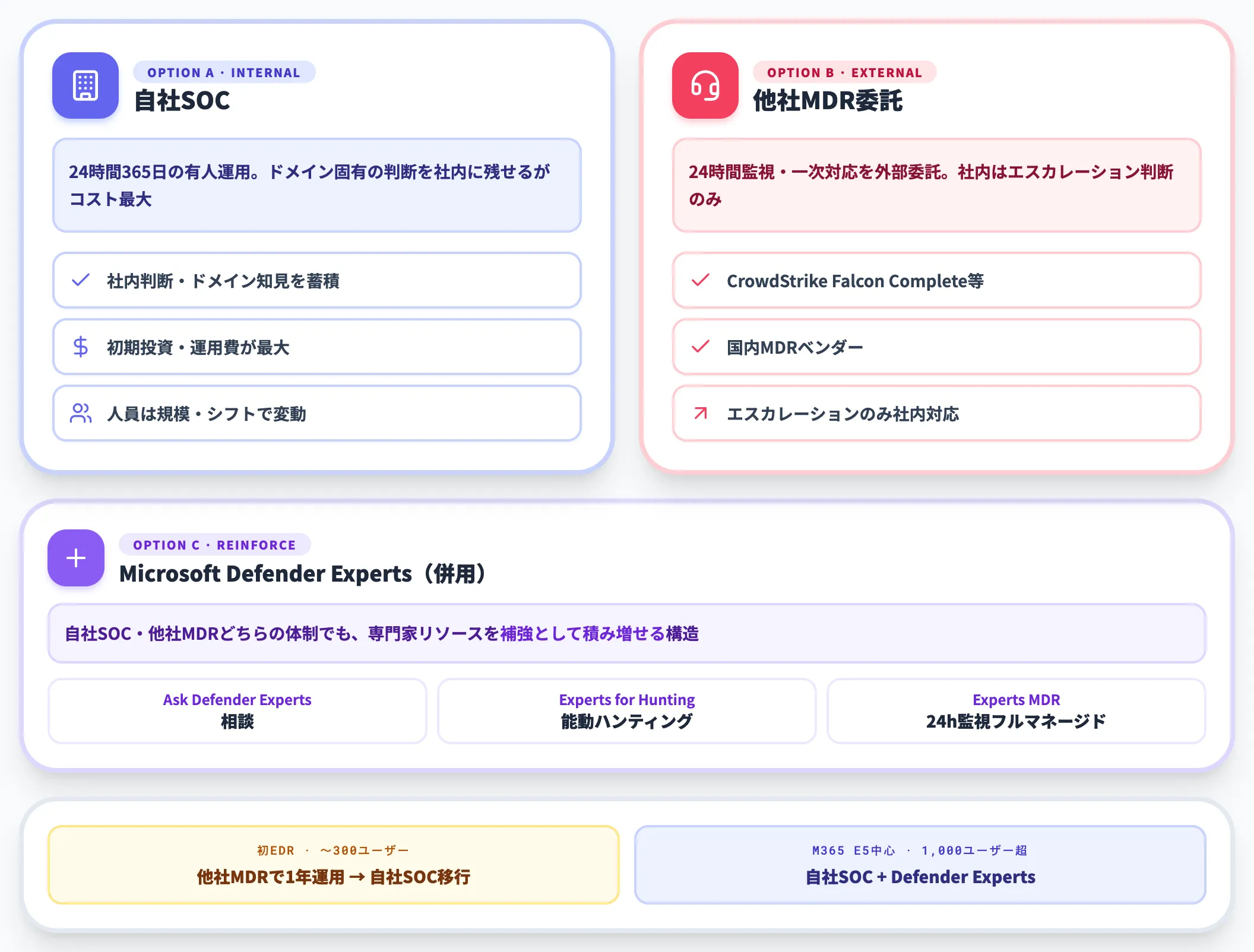
Task: Click the checkmark next to 国内MDRベンダー
Action: pyautogui.click(x=701, y=347)
